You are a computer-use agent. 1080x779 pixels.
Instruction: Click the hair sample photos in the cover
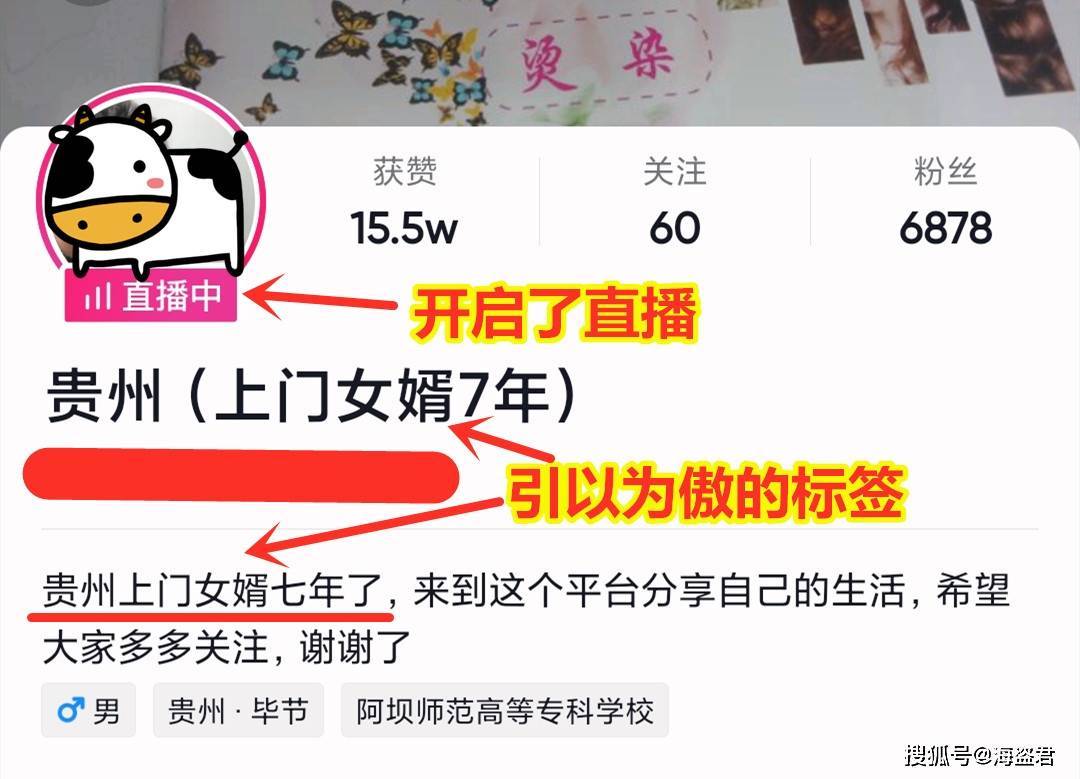point(931,40)
